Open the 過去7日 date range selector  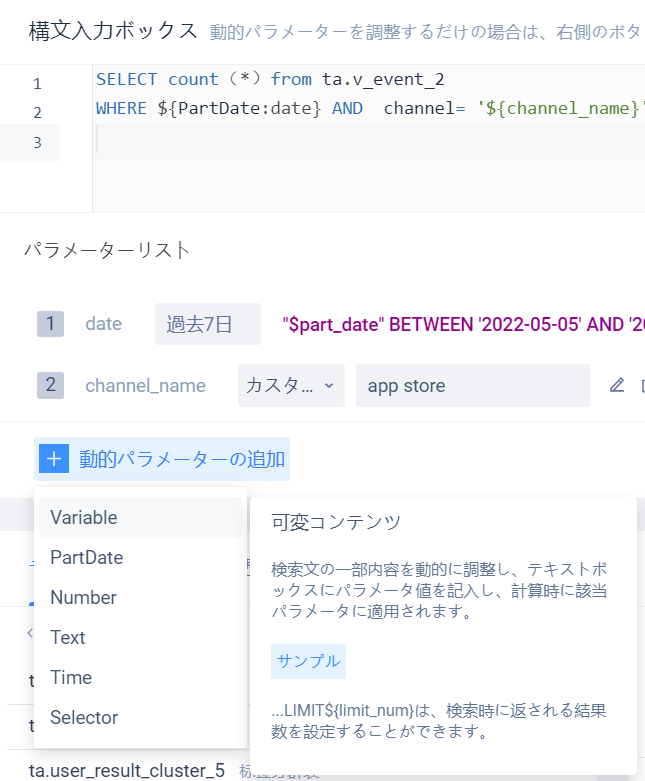coord(208,324)
